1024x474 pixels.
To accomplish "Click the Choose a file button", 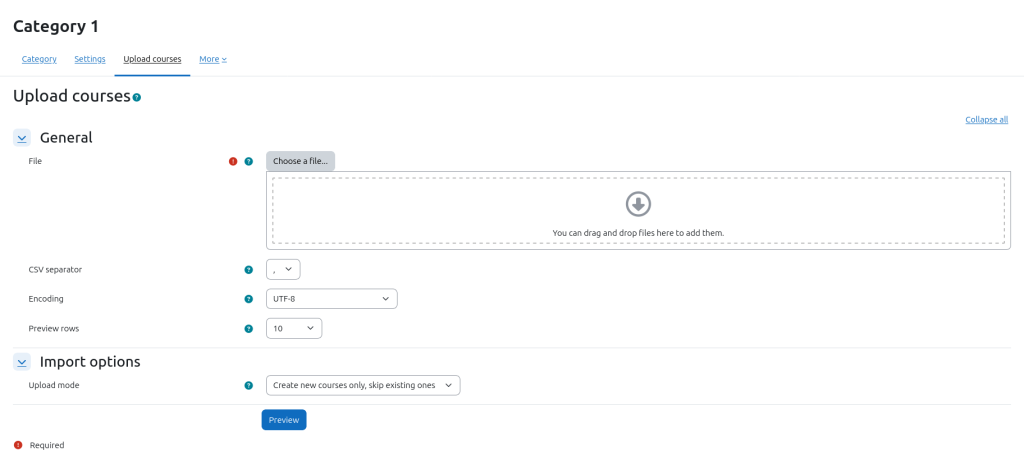I will [300, 161].
